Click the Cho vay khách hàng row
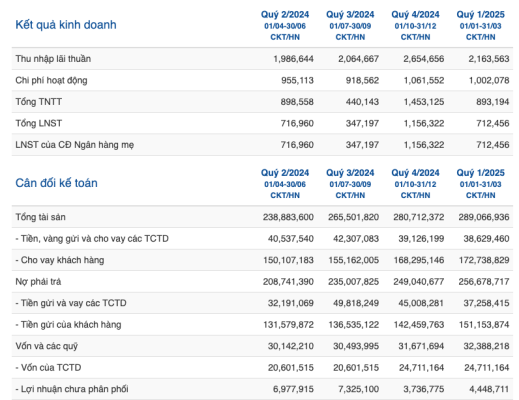This screenshot has width=519, height=400. tap(262, 260)
